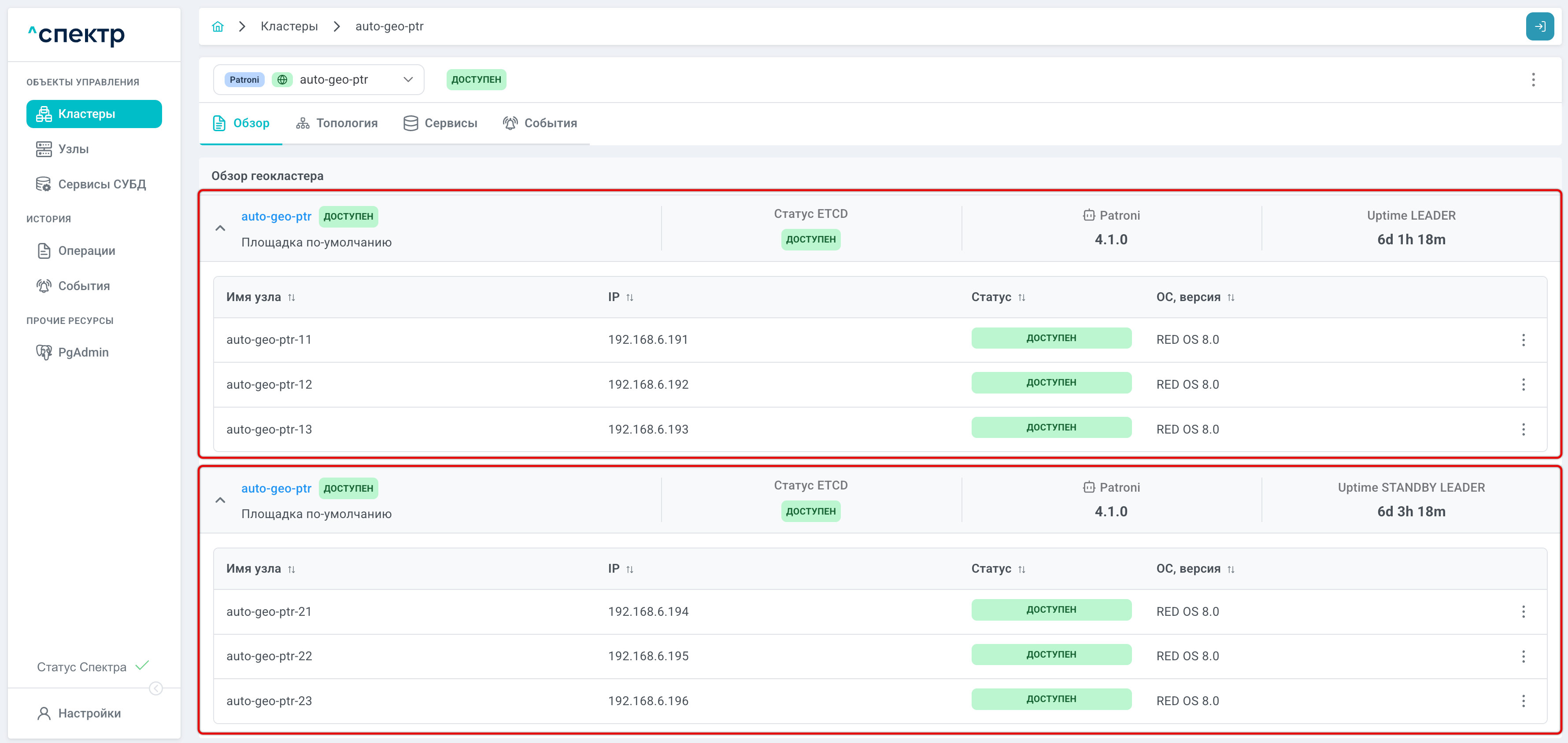The width and height of the screenshot is (1568, 743).
Task: Click node name auto-geo-ptr-23
Action: (x=269, y=701)
